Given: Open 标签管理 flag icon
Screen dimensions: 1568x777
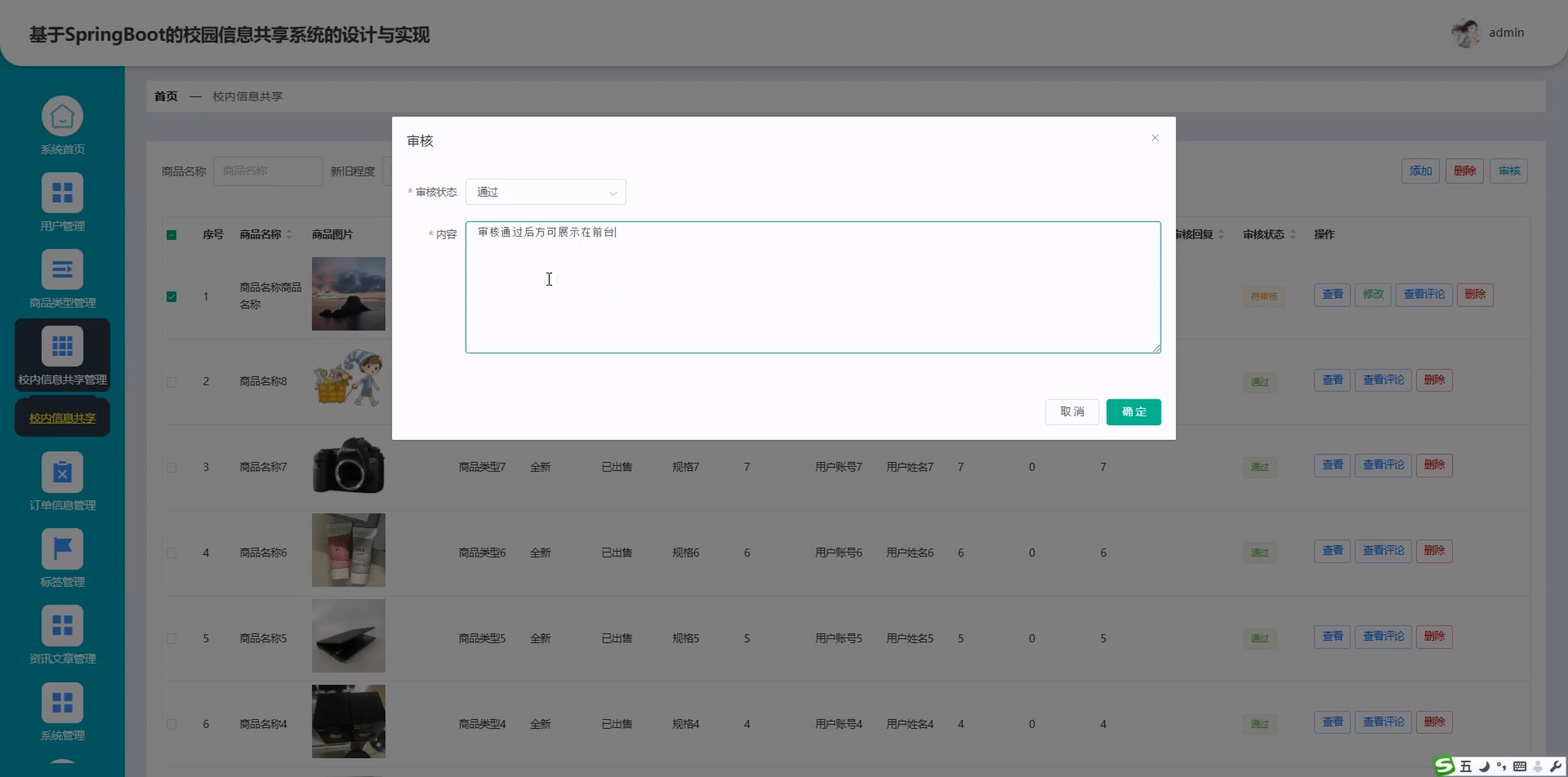Looking at the screenshot, I should tap(62, 549).
